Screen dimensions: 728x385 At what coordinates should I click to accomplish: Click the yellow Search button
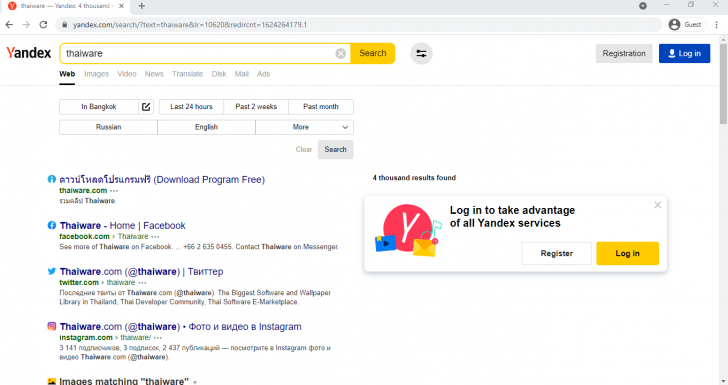(x=373, y=53)
